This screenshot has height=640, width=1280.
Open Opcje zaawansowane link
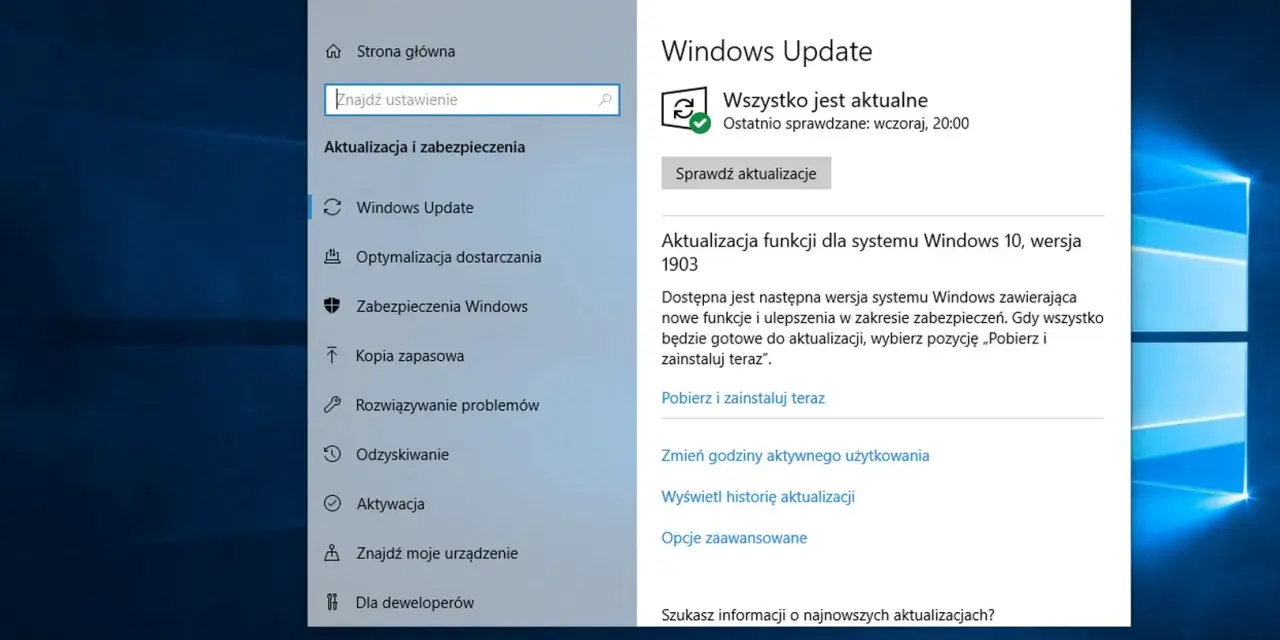pos(734,538)
